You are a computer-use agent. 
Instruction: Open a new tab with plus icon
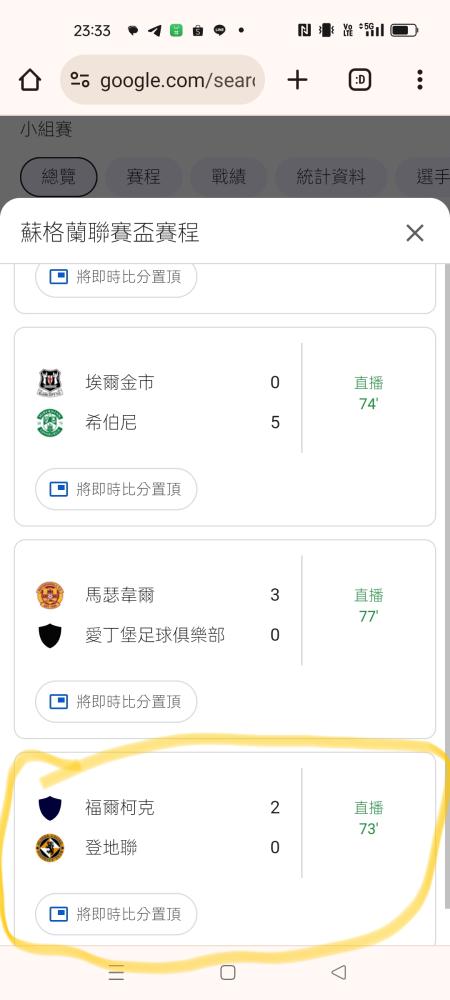[x=297, y=80]
